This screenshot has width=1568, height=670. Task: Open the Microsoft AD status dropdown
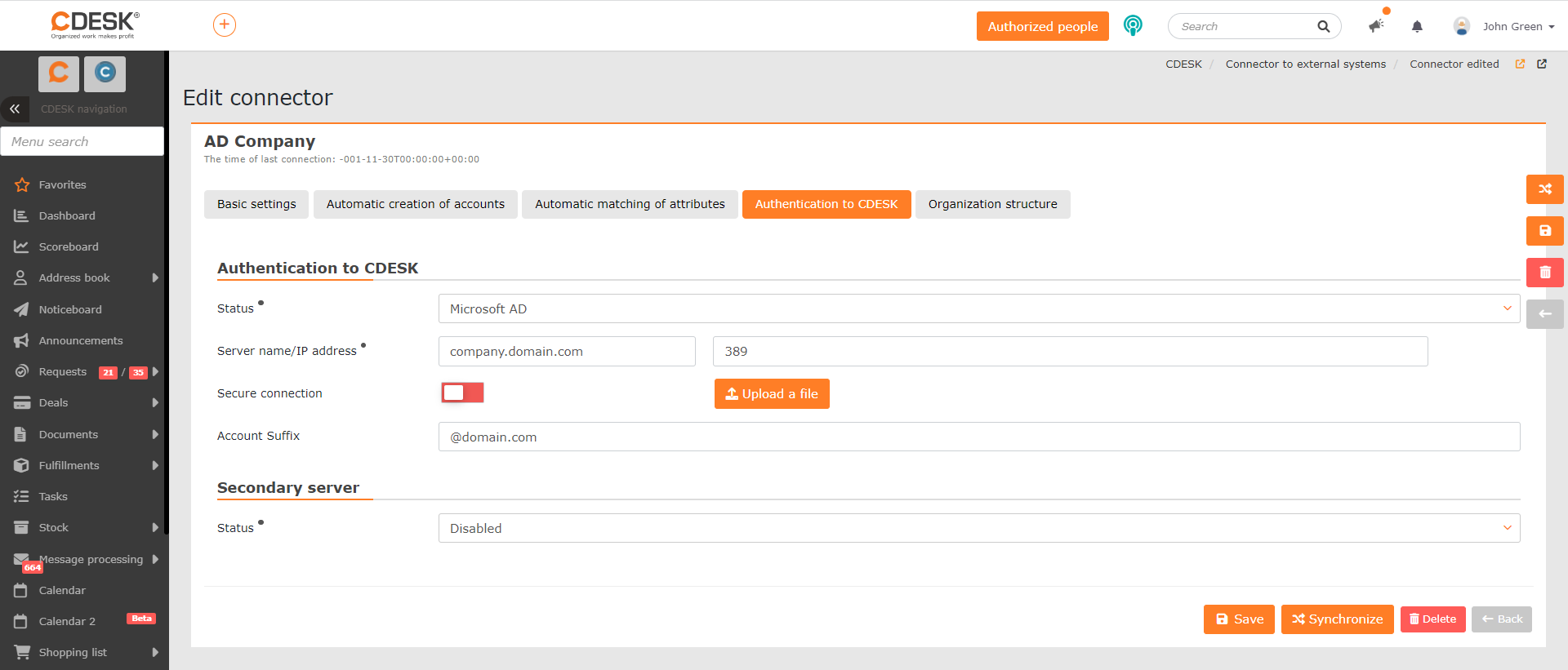(x=979, y=308)
